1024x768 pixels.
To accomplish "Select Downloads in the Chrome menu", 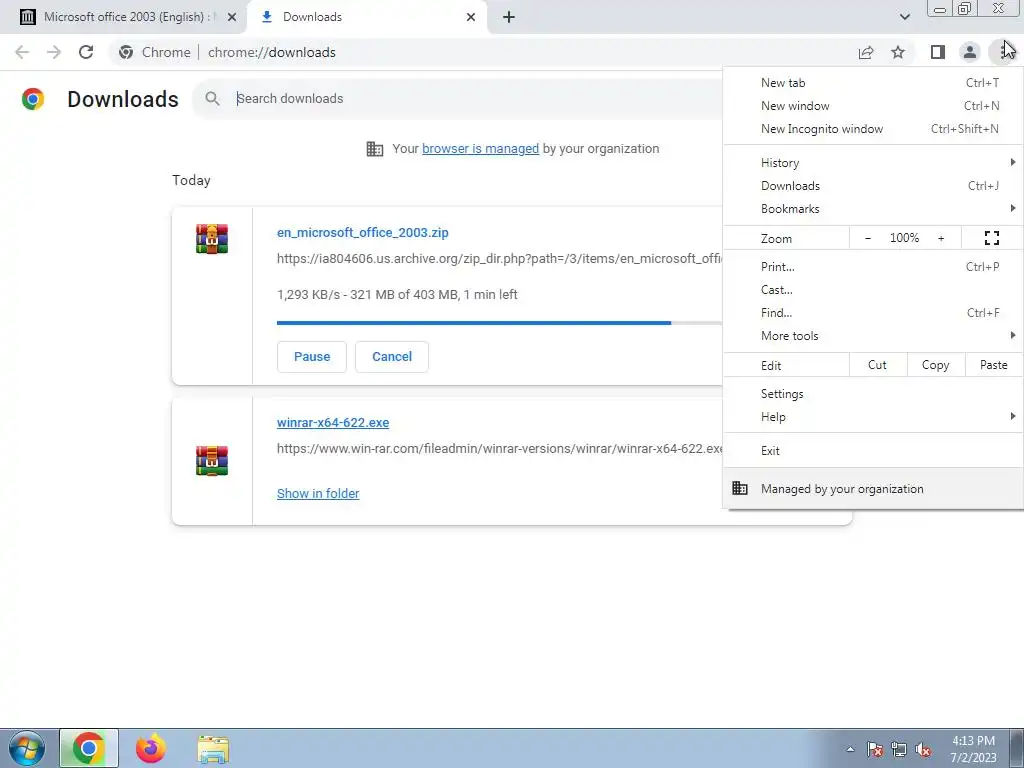I will pos(873,185).
